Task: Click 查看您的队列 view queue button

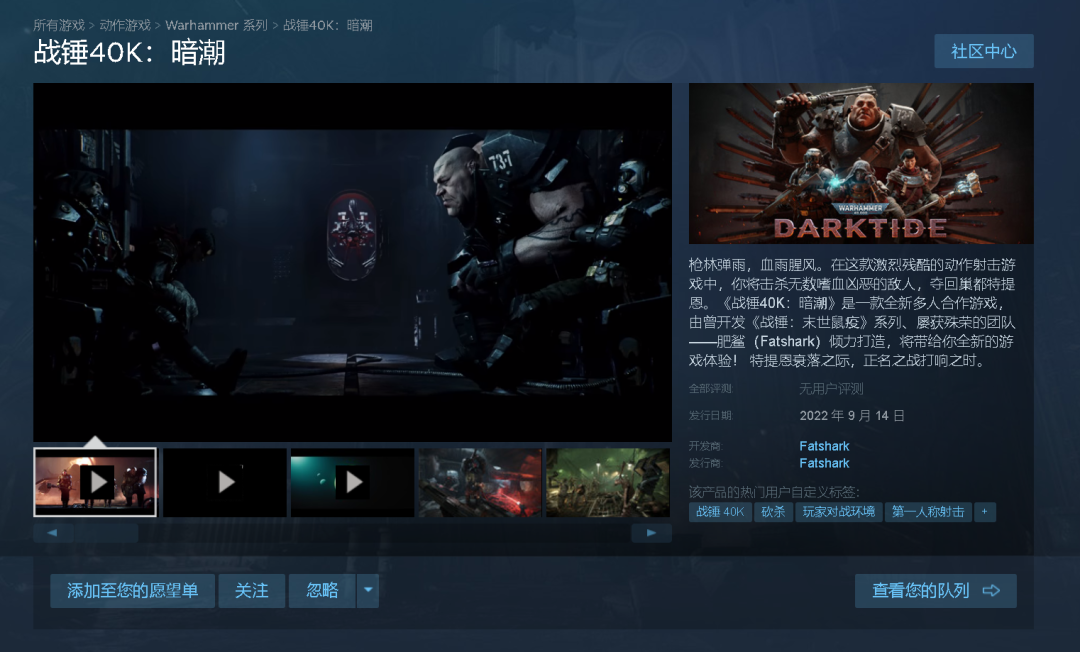Action: (x=935, y=591)
